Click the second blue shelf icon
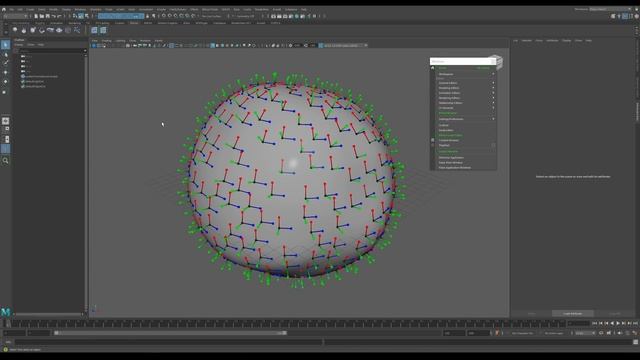The height and width of the screenshot is (360, 640). [x=103, y=30]
